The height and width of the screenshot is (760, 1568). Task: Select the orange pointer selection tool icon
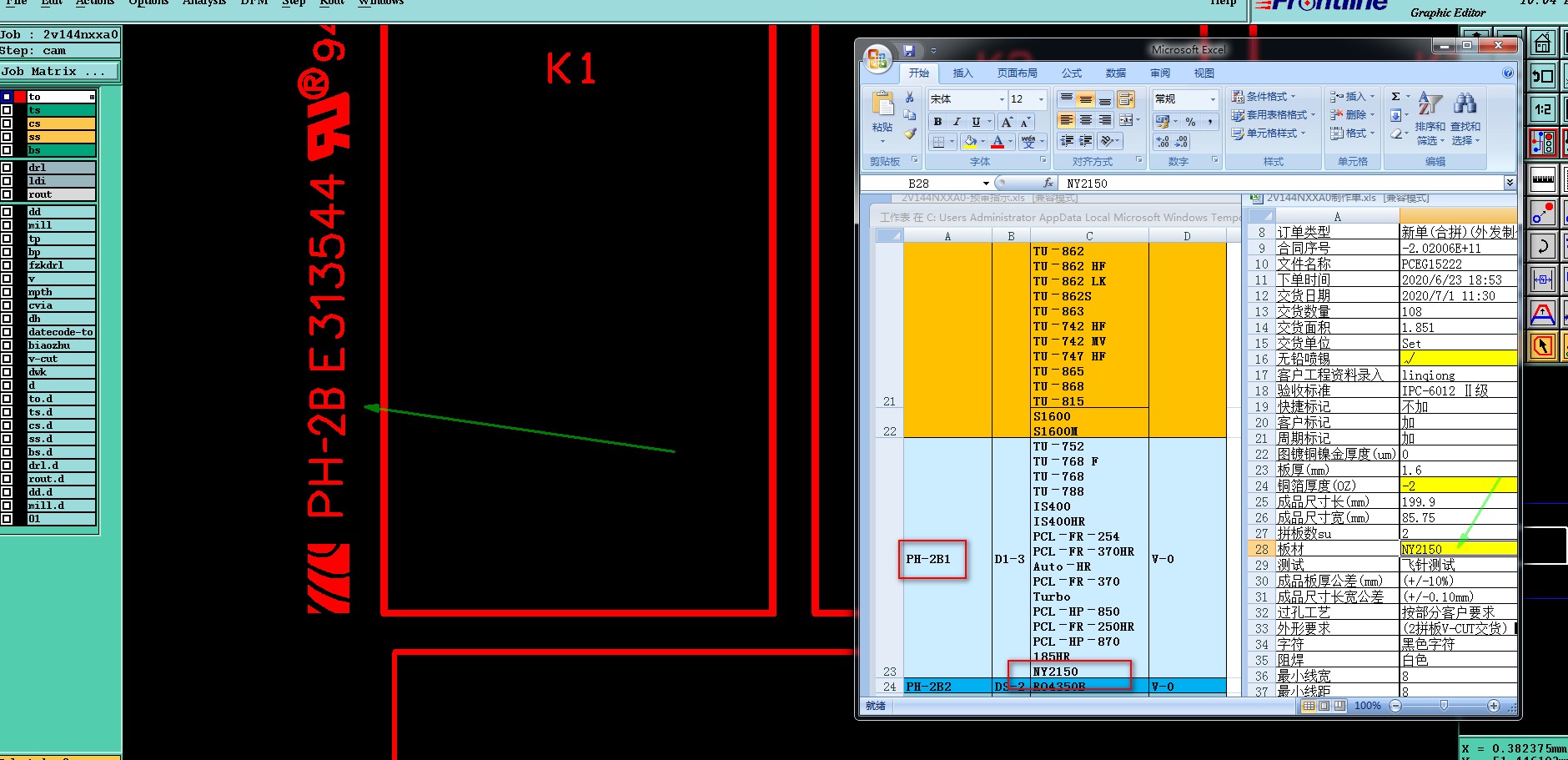1543,345
